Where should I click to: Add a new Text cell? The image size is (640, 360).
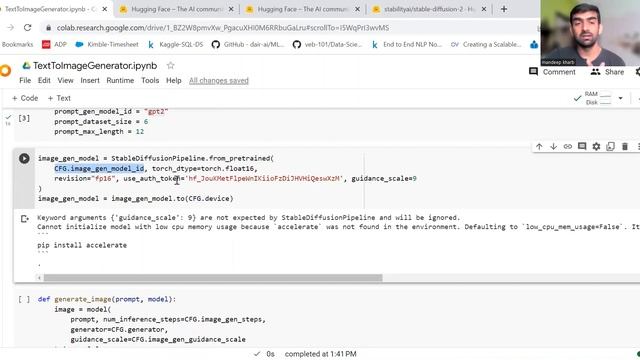coord(59,98)
